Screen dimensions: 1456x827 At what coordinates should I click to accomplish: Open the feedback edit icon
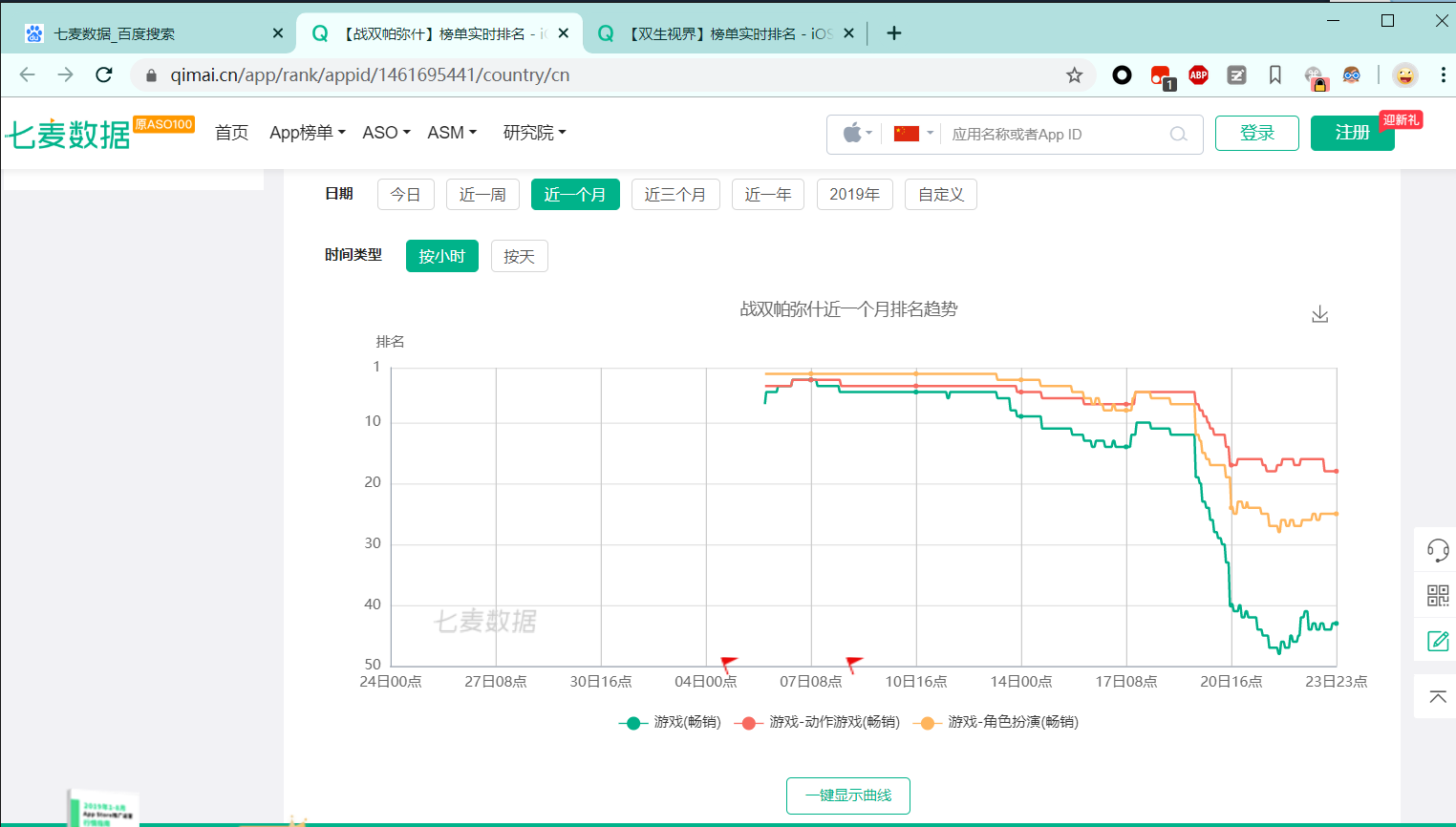(x=1437, y=641)
